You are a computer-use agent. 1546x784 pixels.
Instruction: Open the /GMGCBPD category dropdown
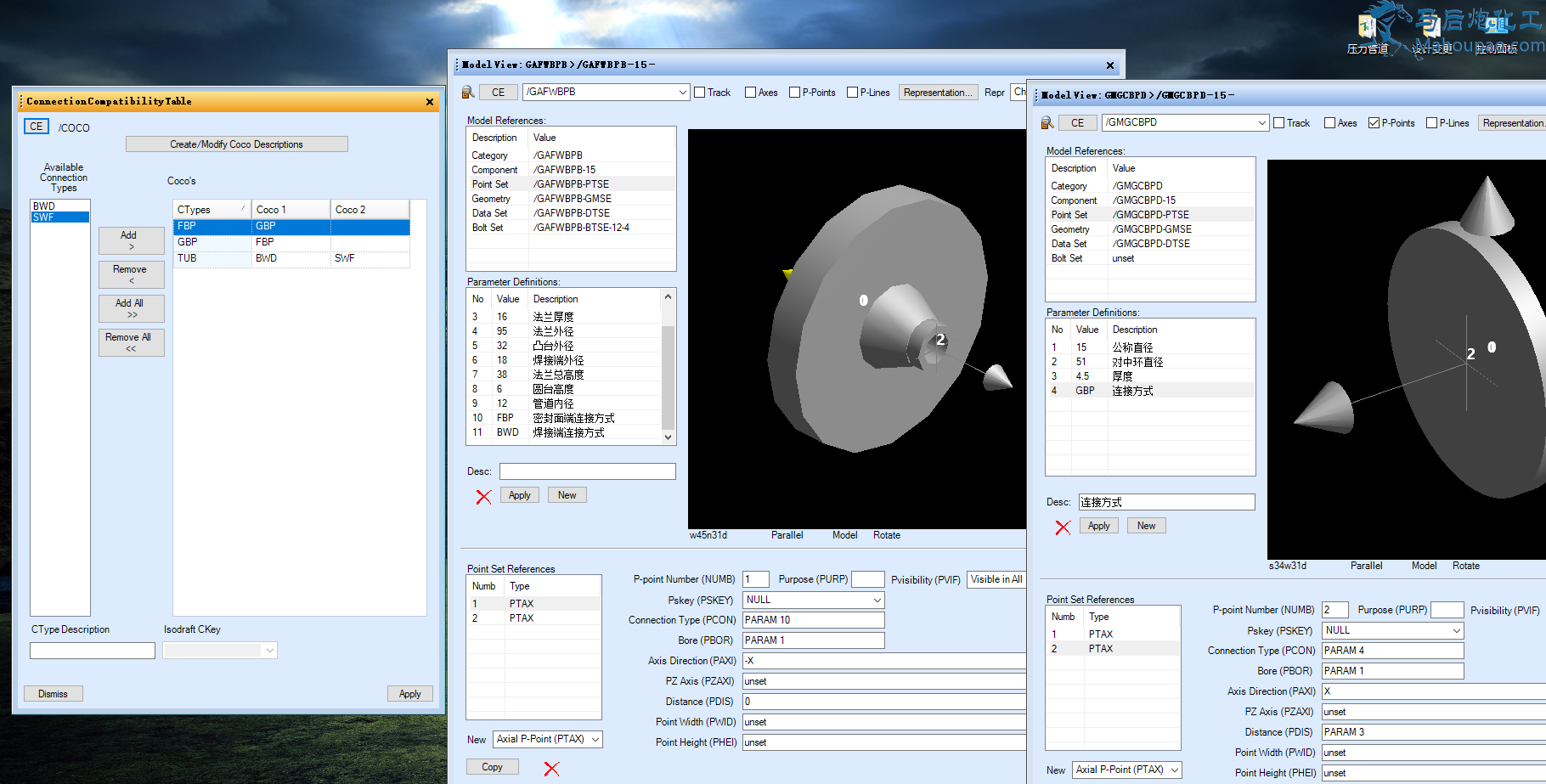[x=1262, y=122]
